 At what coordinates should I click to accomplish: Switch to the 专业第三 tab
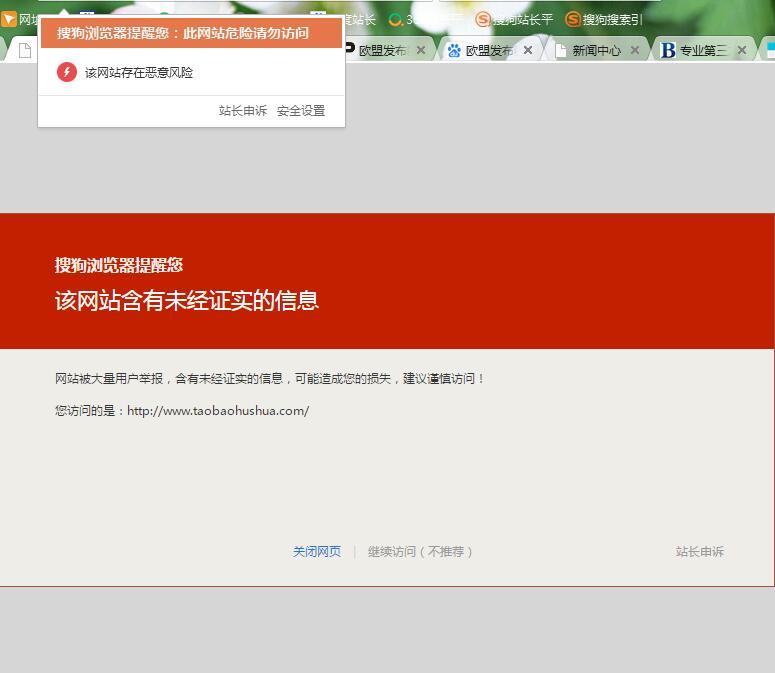[702, 50]
